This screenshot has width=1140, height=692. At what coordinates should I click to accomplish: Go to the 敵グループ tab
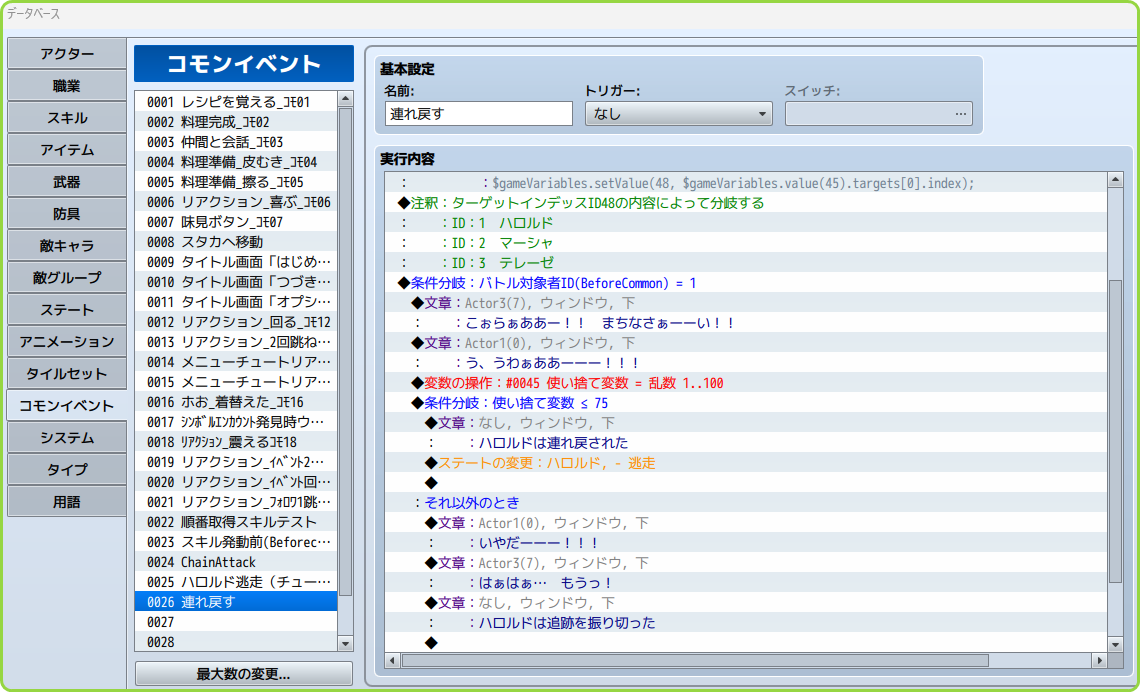(x=67, y=278)
